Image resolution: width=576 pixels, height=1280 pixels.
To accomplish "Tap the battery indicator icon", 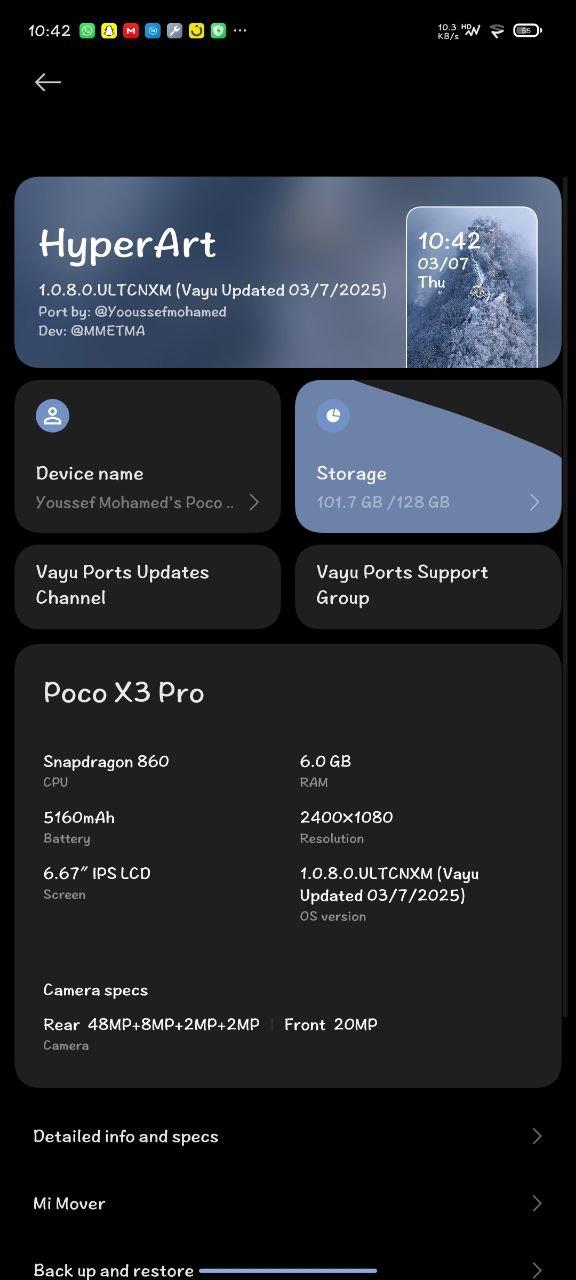I will [527, 31].
